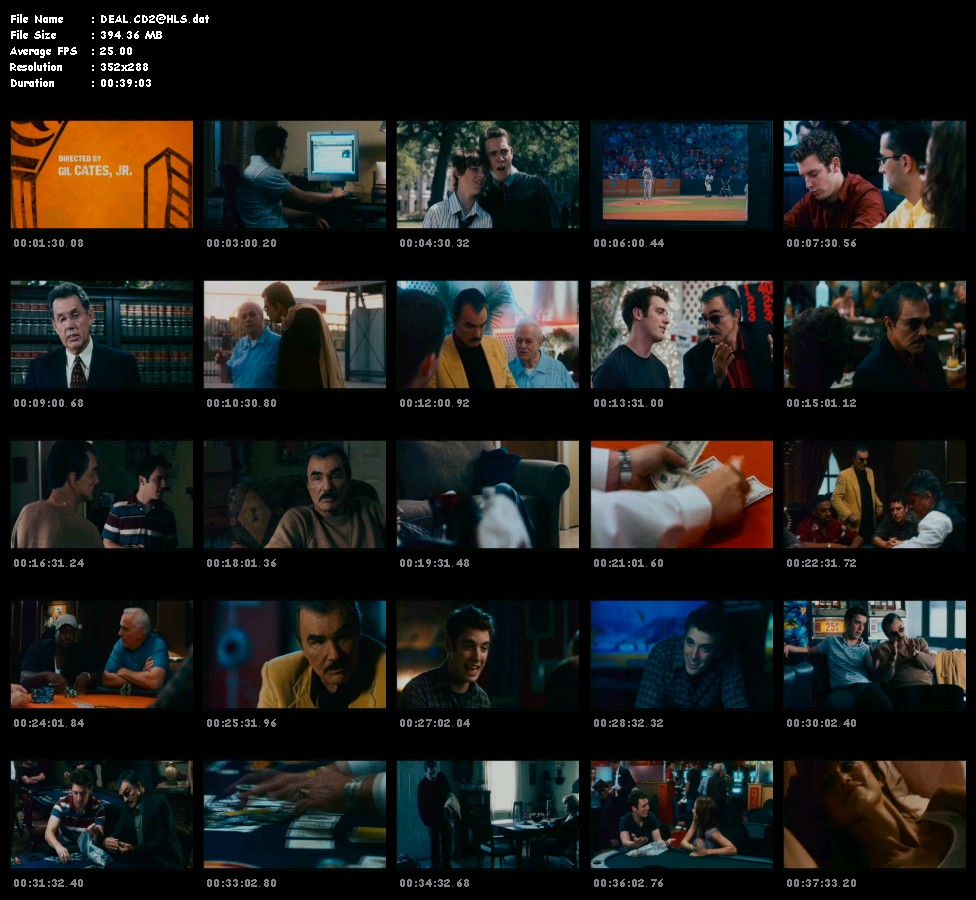Image resolution: width=976 pixels, height=900 pixels.
Task: Click the file size value 394.36 MB
Action: (x=131, y=35)
